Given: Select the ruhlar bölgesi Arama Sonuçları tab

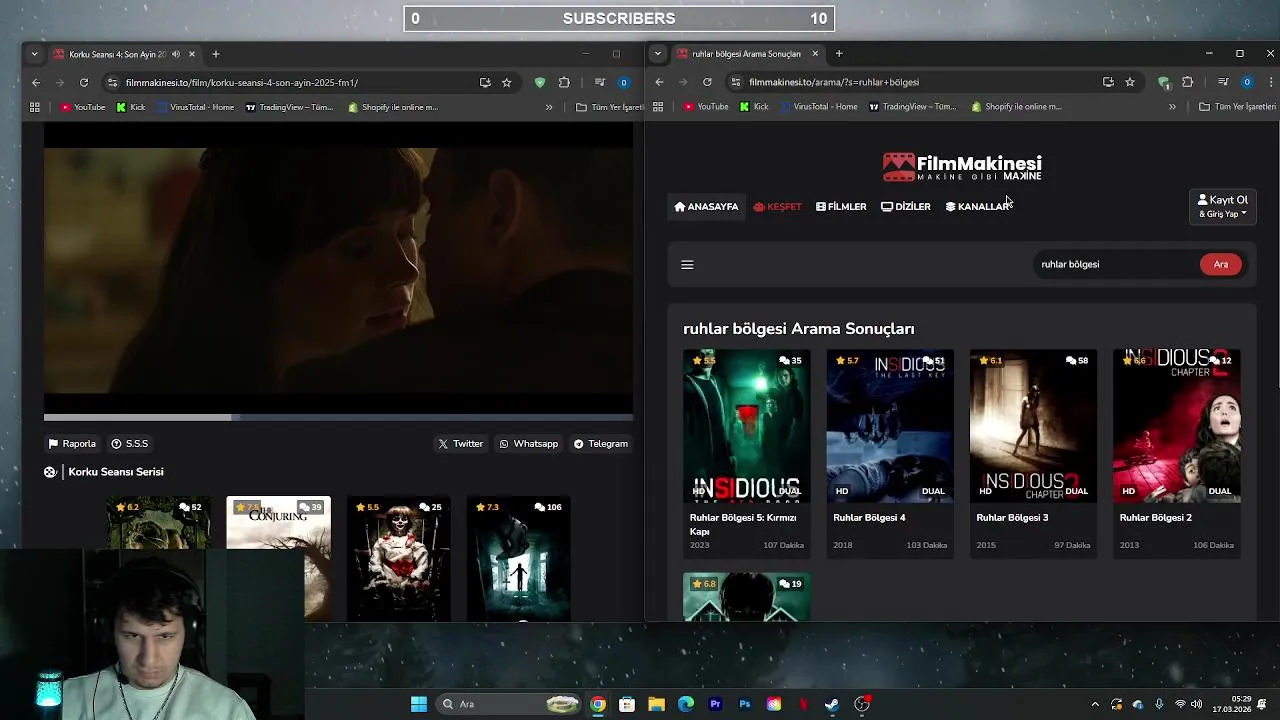Looking at the screenshot, I should tap(745, 54).
